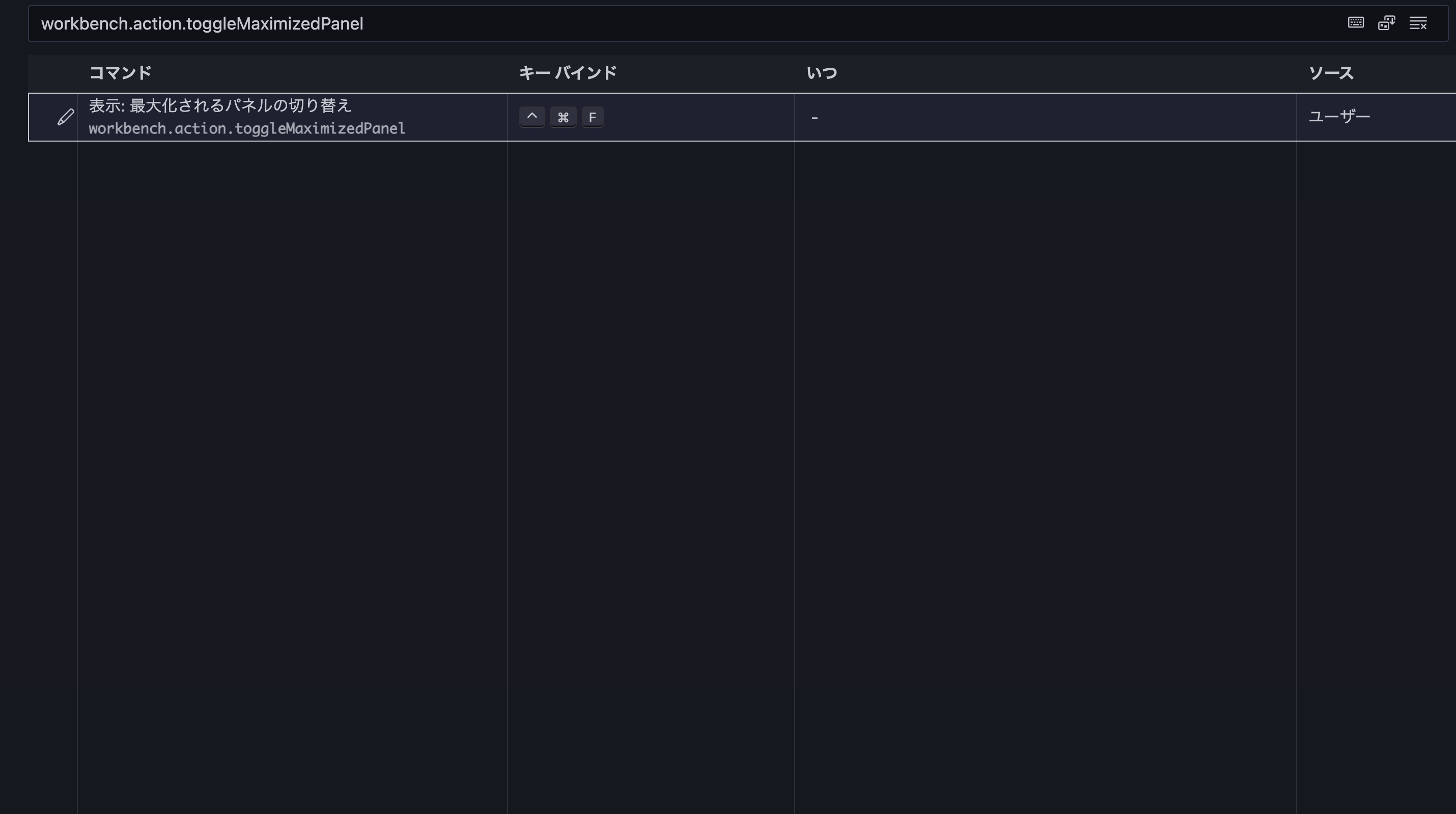Click the Control caret key chip

point(532,117)
